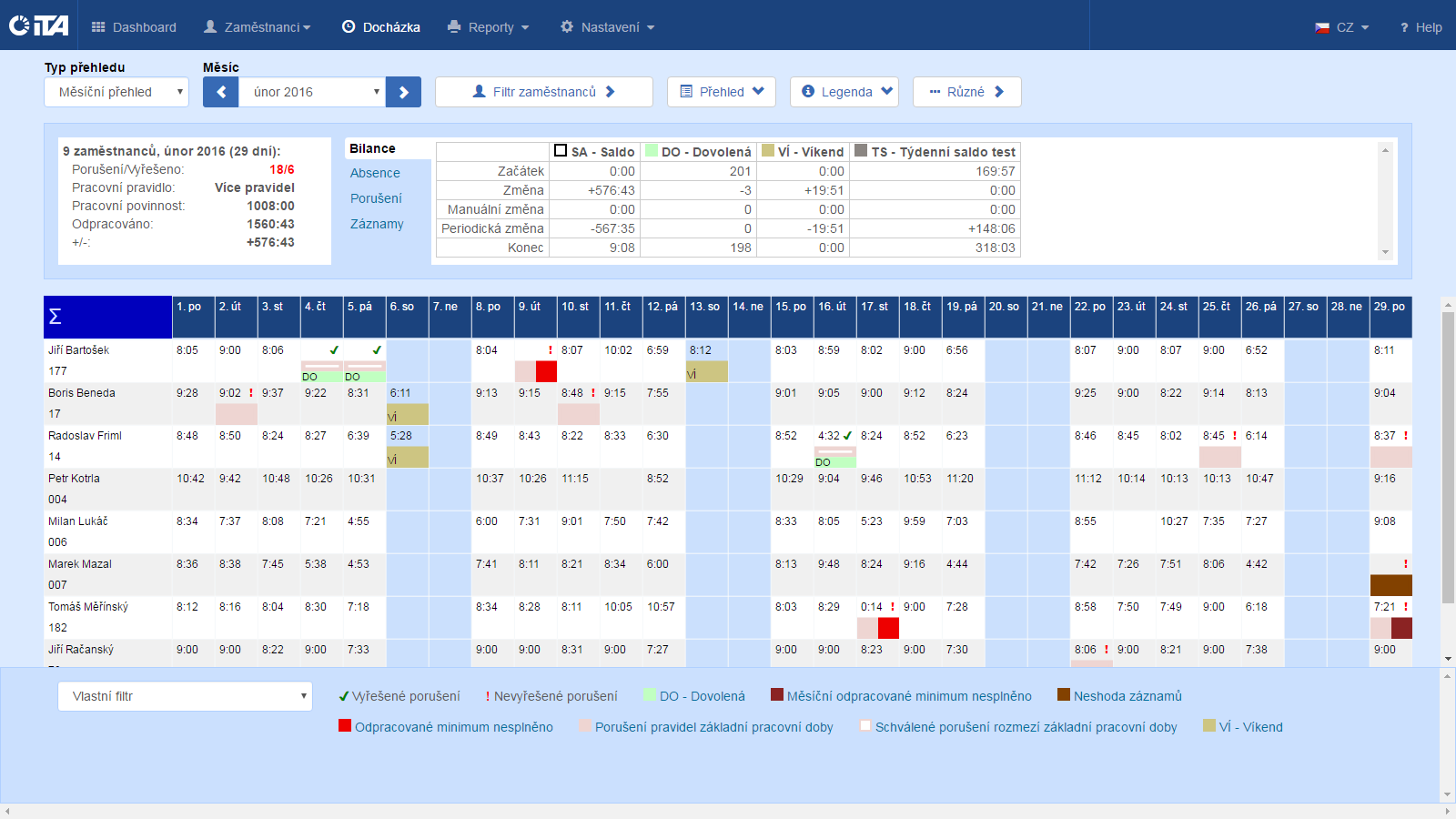Toggle the DO - Dovolená column swatch
Screen dimensions: 1456x819
tap(652, 151)
